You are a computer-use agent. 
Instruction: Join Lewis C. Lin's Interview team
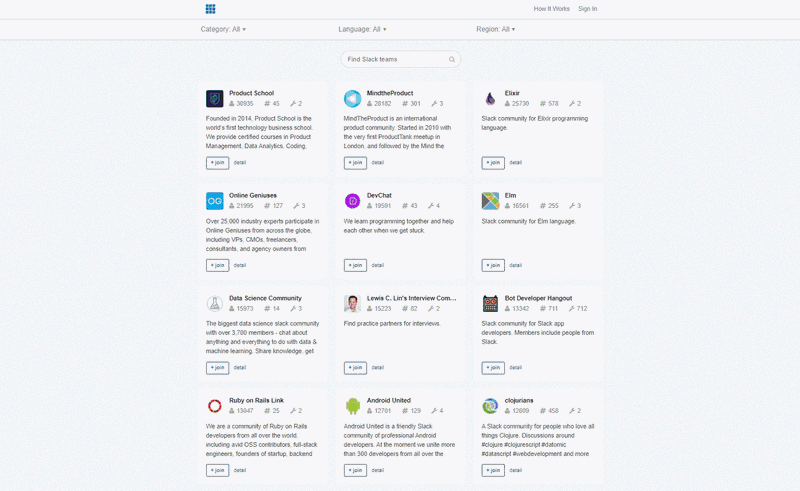(x=355, y=368)
